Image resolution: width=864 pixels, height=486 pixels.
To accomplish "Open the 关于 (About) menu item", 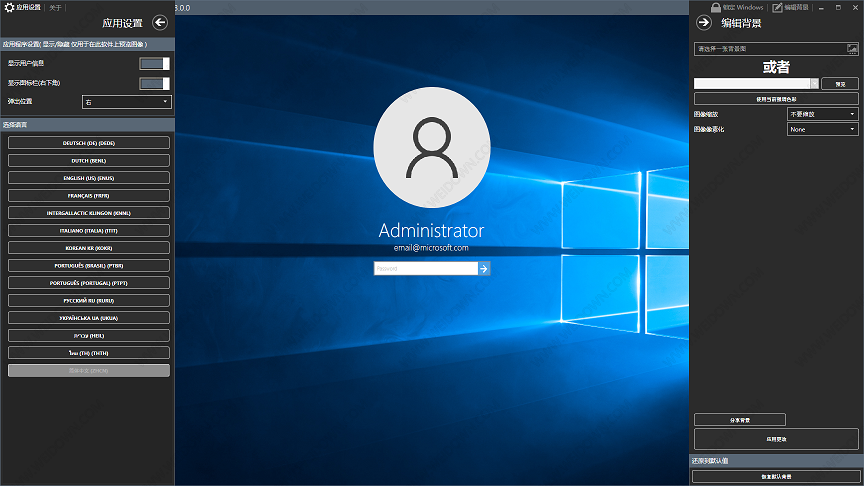I will (55, 8).
